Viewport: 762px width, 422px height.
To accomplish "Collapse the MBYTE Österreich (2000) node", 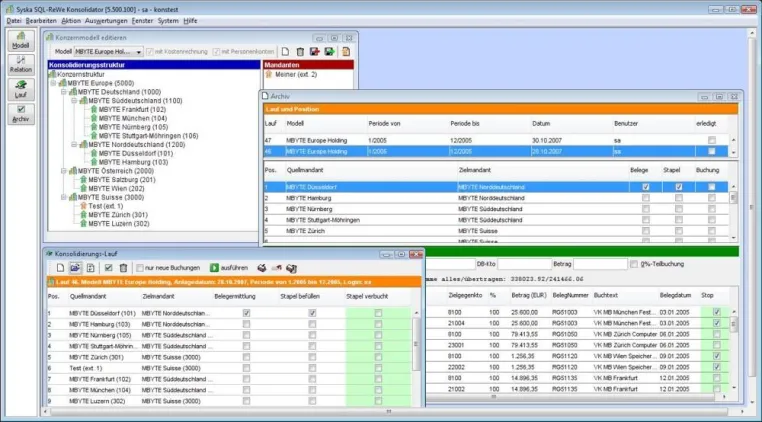I will point(64,171).
